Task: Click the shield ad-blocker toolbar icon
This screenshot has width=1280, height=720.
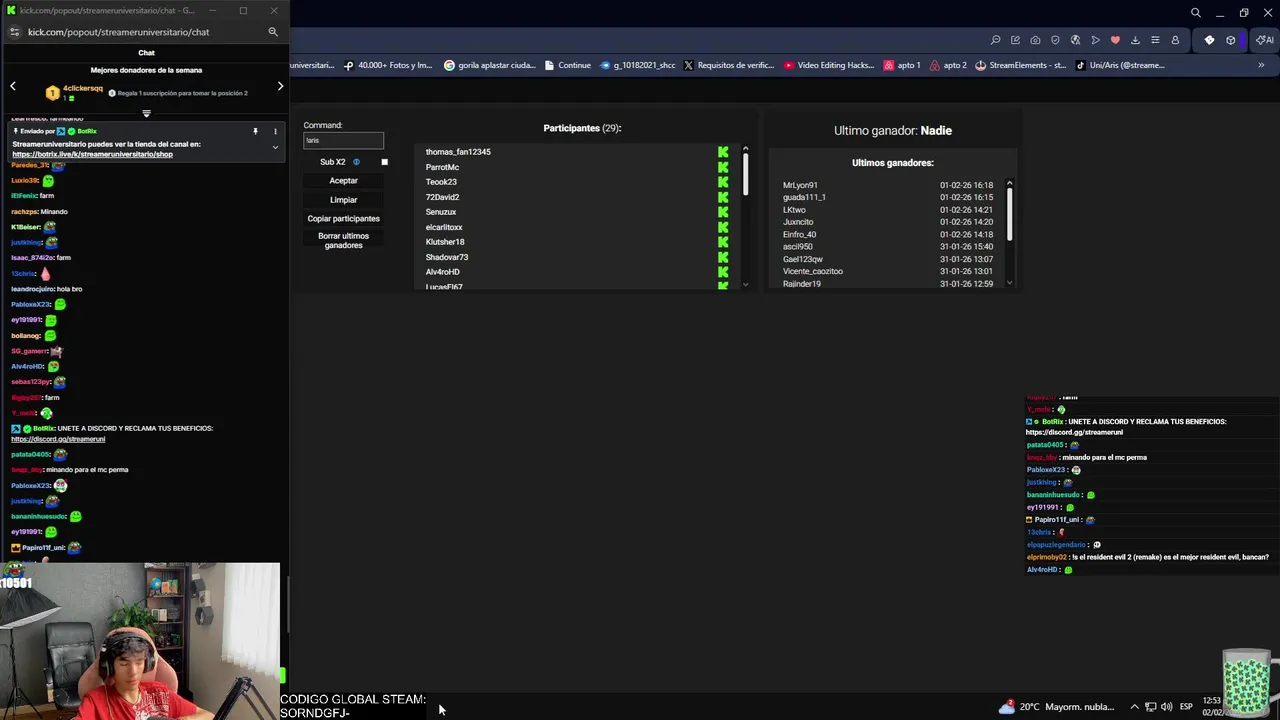Action: (1055, 40)
